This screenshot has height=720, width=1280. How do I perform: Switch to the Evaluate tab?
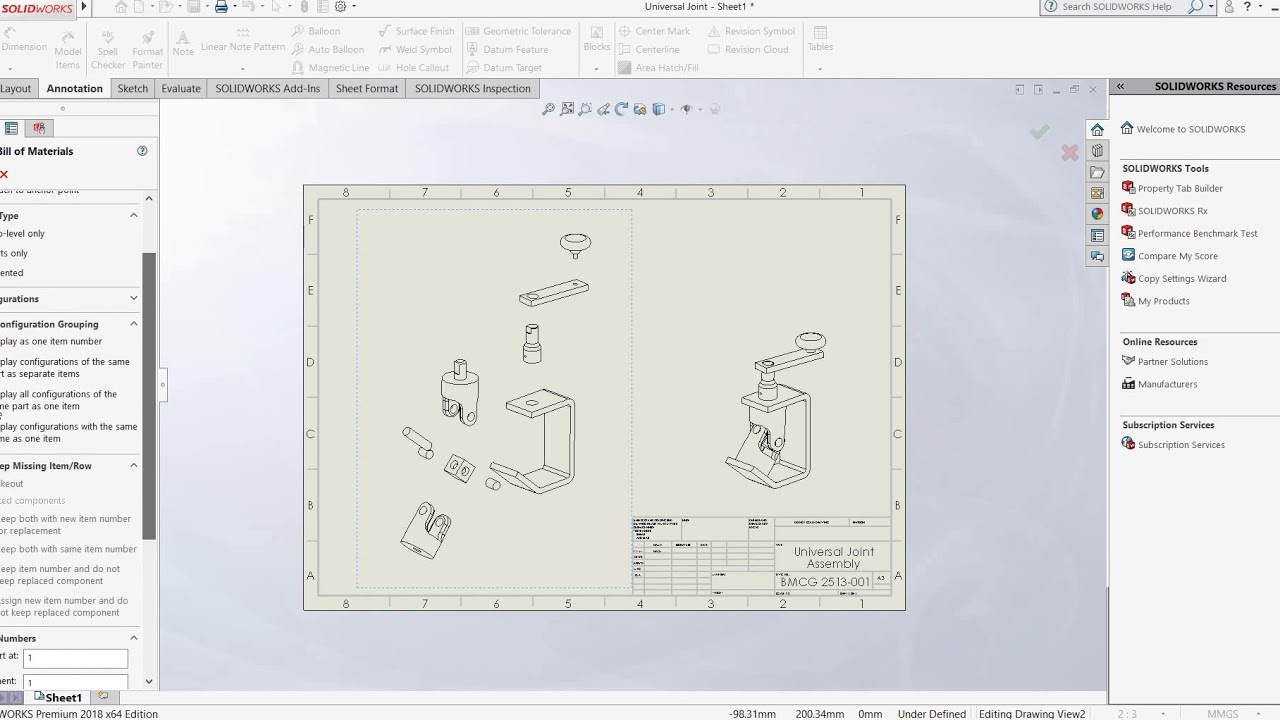click(181, 88)
